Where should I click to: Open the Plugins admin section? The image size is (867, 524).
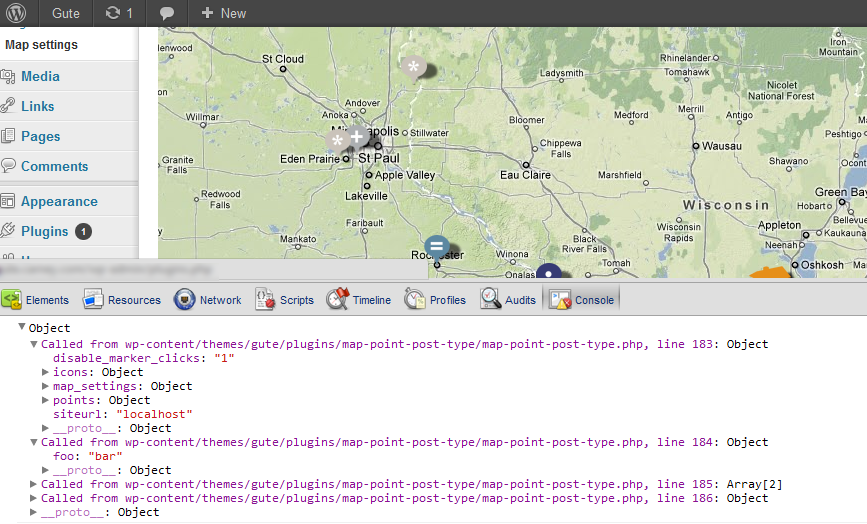[x=45, y=232]
